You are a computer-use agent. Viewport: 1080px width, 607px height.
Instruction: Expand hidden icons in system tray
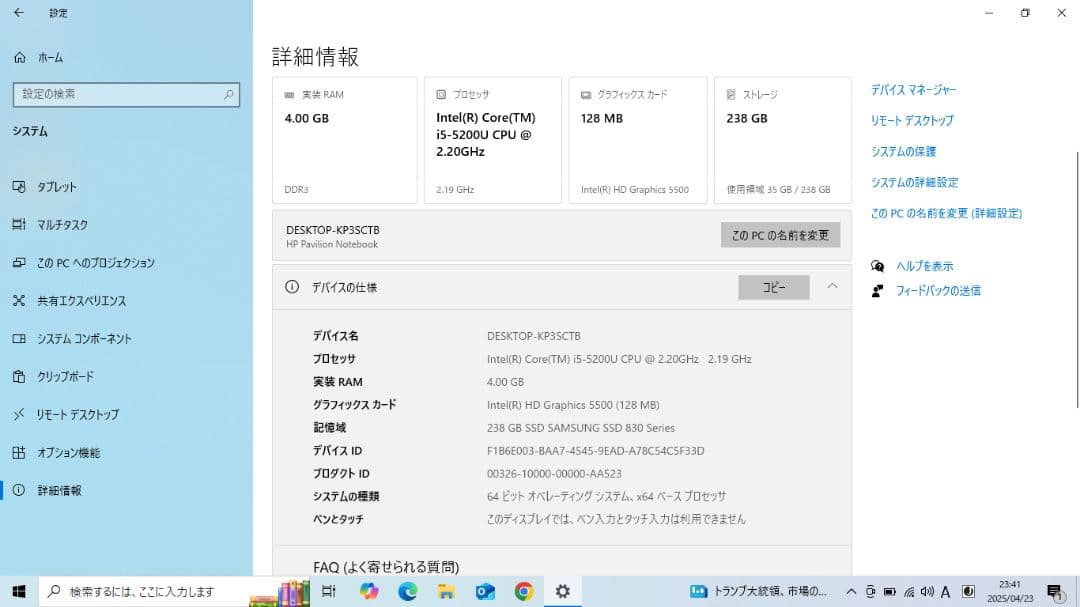coord(849,591)
